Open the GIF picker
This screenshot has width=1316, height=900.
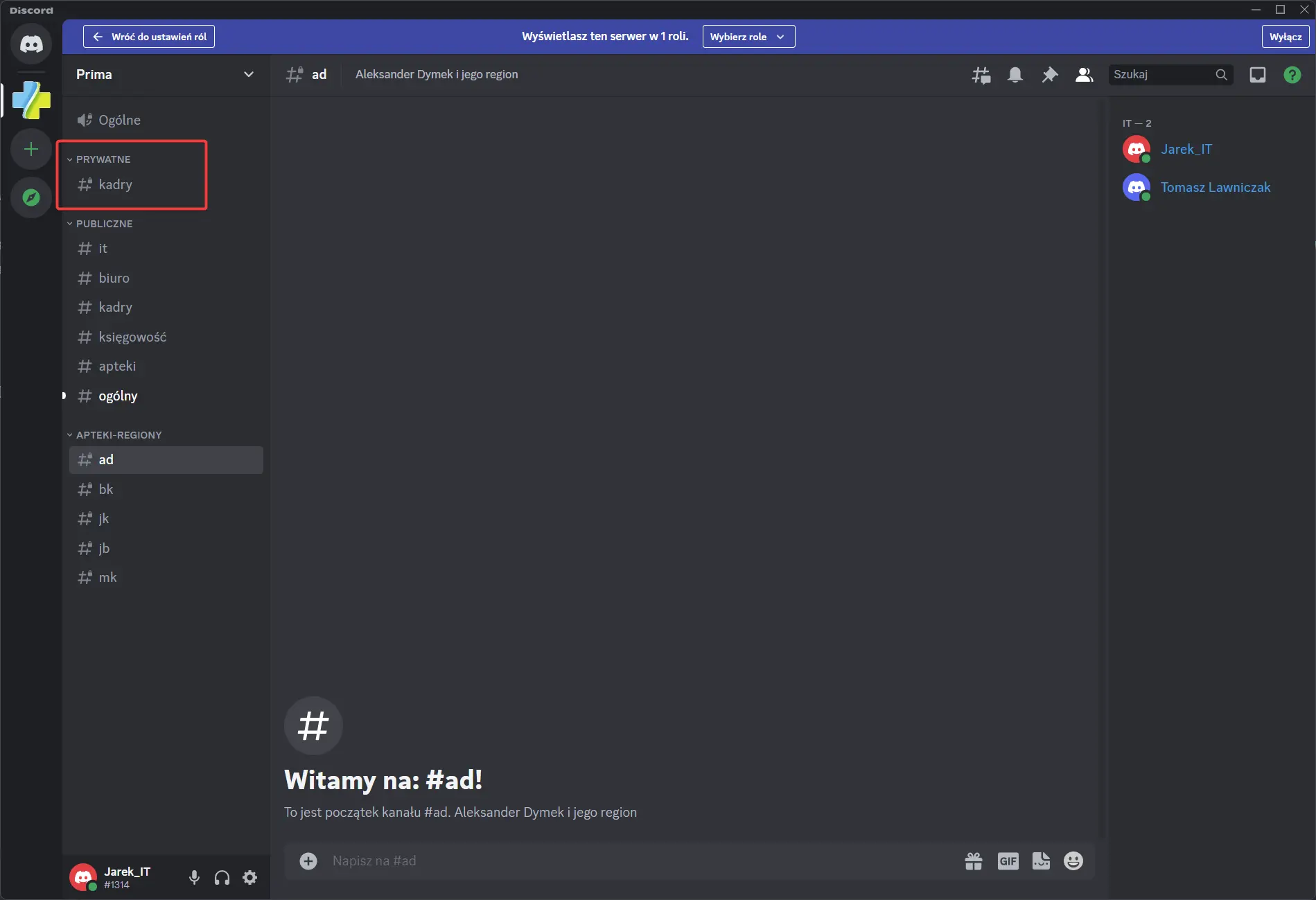coord(1008,861)
